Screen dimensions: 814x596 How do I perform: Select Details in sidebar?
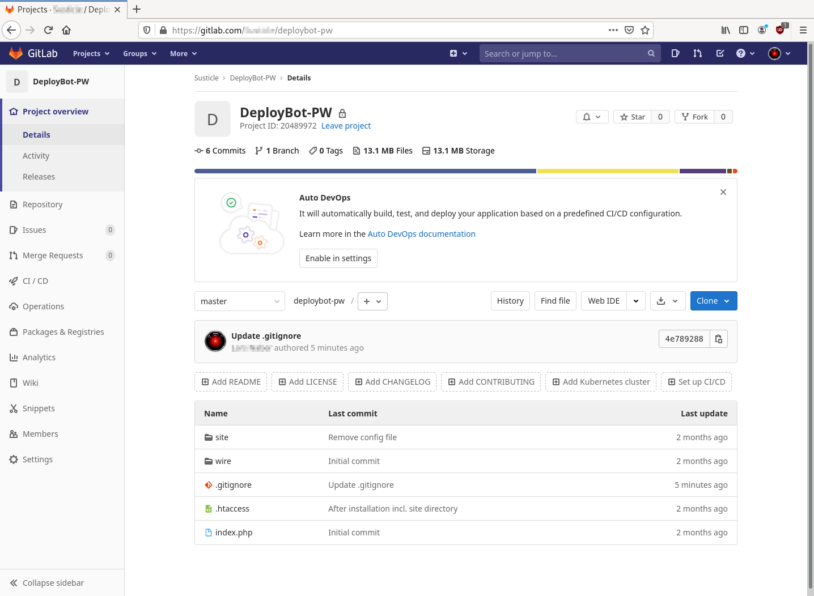[x=36, y=135]
